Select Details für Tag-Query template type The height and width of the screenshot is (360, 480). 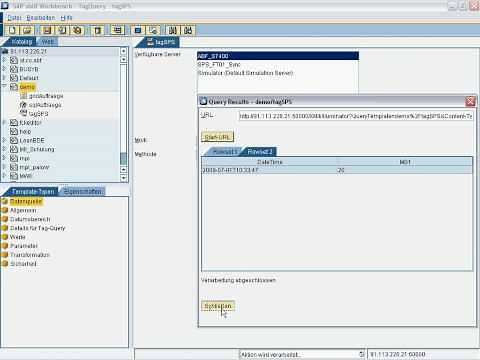click(x=37, y=228)
